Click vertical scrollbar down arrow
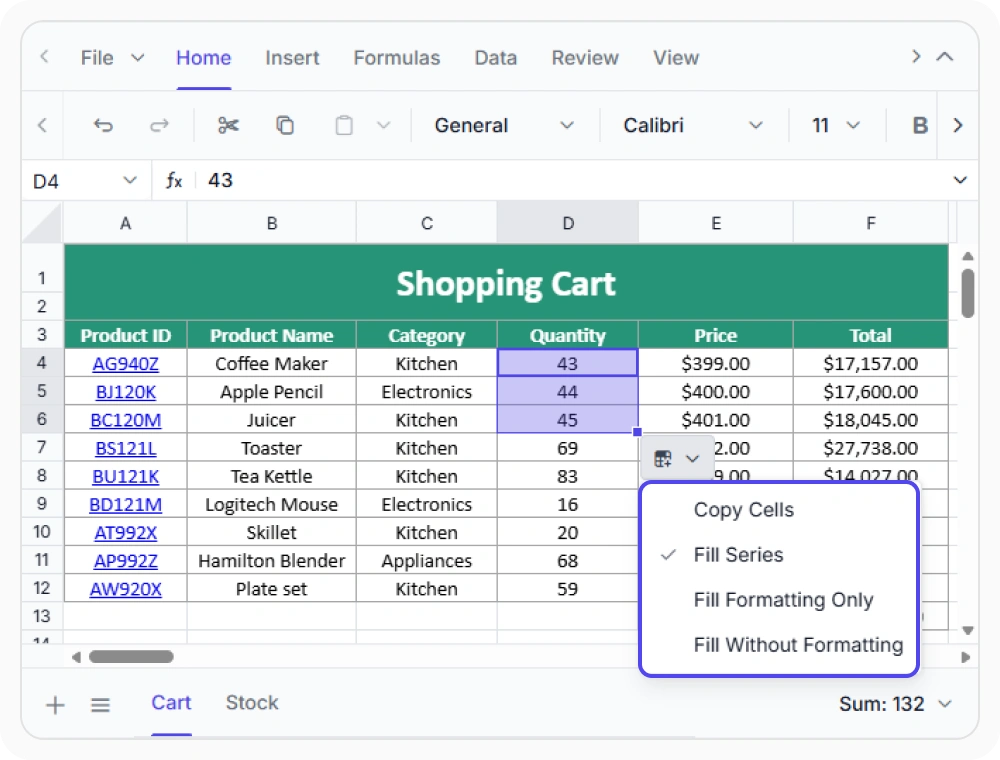Image resolution: width=1000 pixels, height=760 pixels. (967, 631)
